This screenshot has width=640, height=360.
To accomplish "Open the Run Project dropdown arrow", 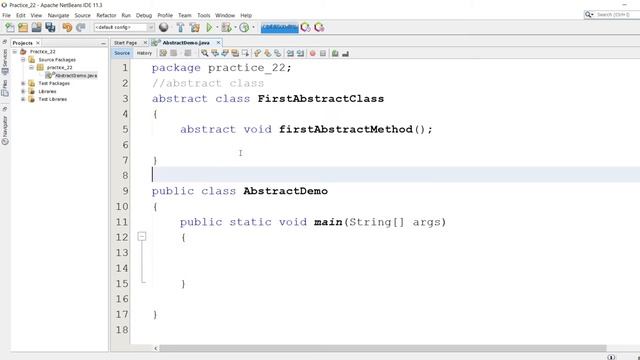I will tap(217, 27).
